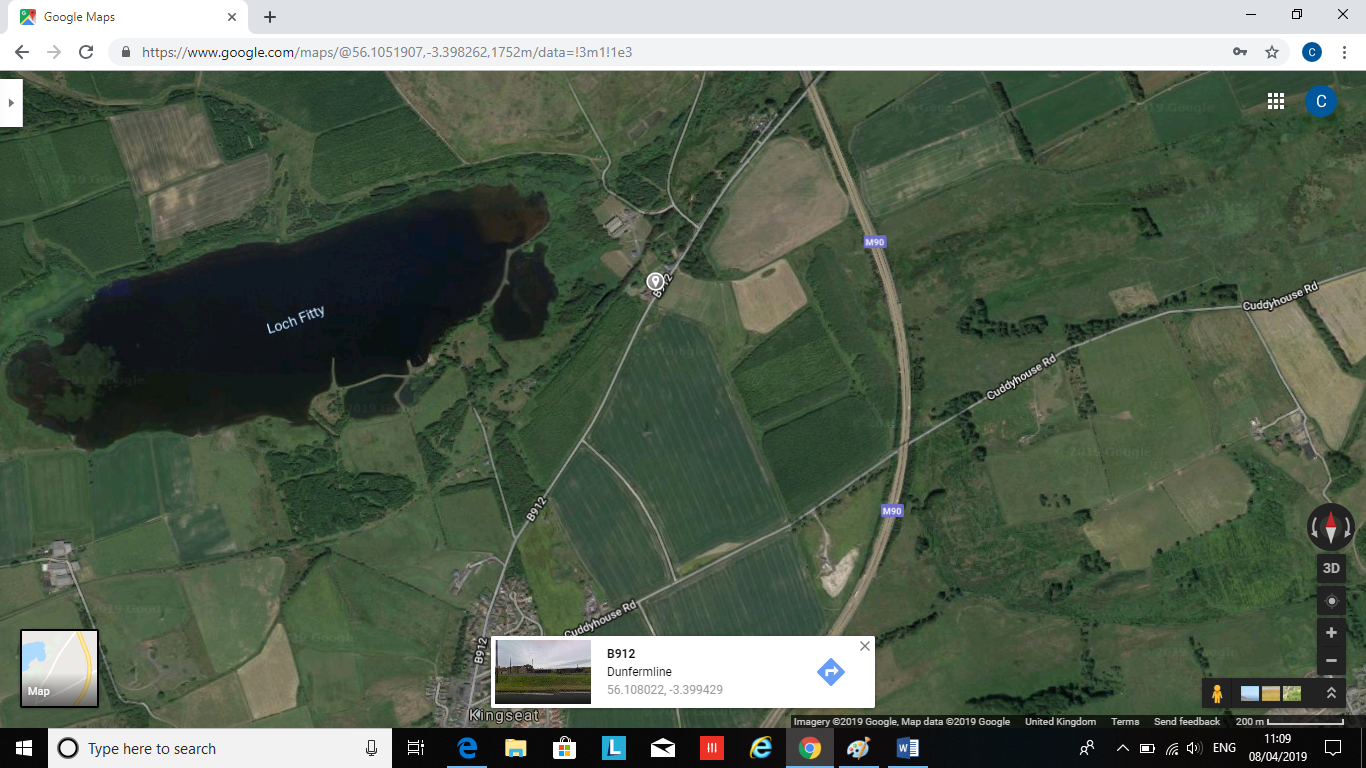This screenshot has height=768, width=1366.
Task: Select the Google Maps browser tab
Action: [x=125, y=17]
